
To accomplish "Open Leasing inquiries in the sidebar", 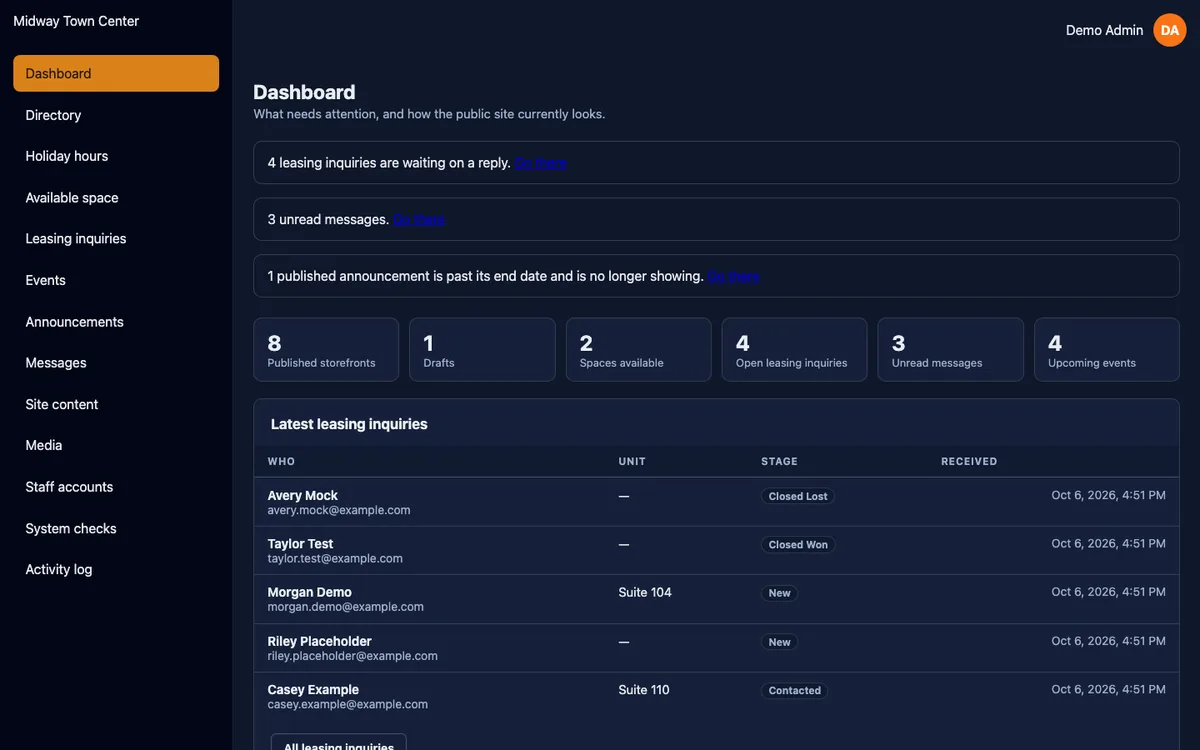I will 116,239.
